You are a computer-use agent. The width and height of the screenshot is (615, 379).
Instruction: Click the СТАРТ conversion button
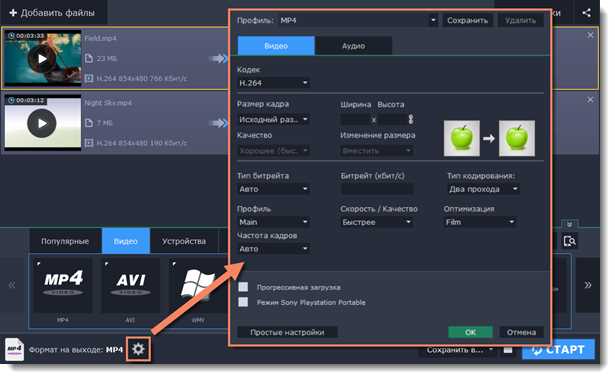tap(559, 349)
